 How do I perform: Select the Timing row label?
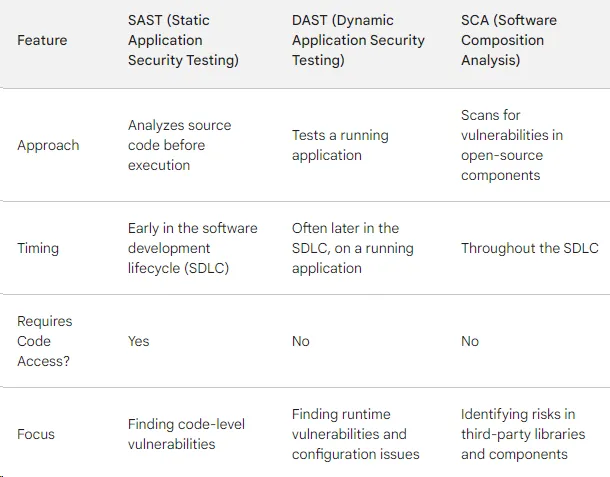(x=40, y=248)
